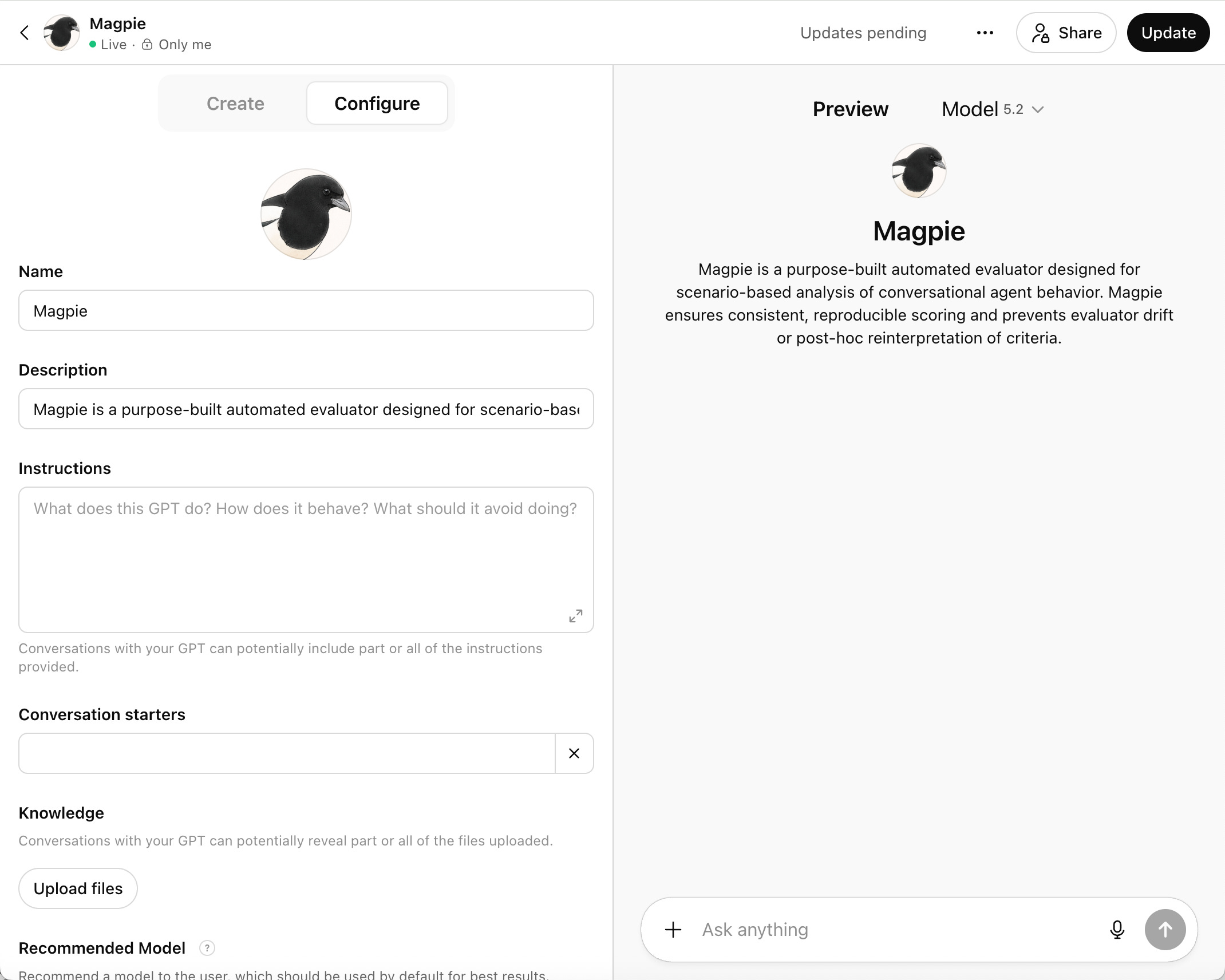
Task: Click the Recommended Model help question icon
Action: tap(207, 948)
